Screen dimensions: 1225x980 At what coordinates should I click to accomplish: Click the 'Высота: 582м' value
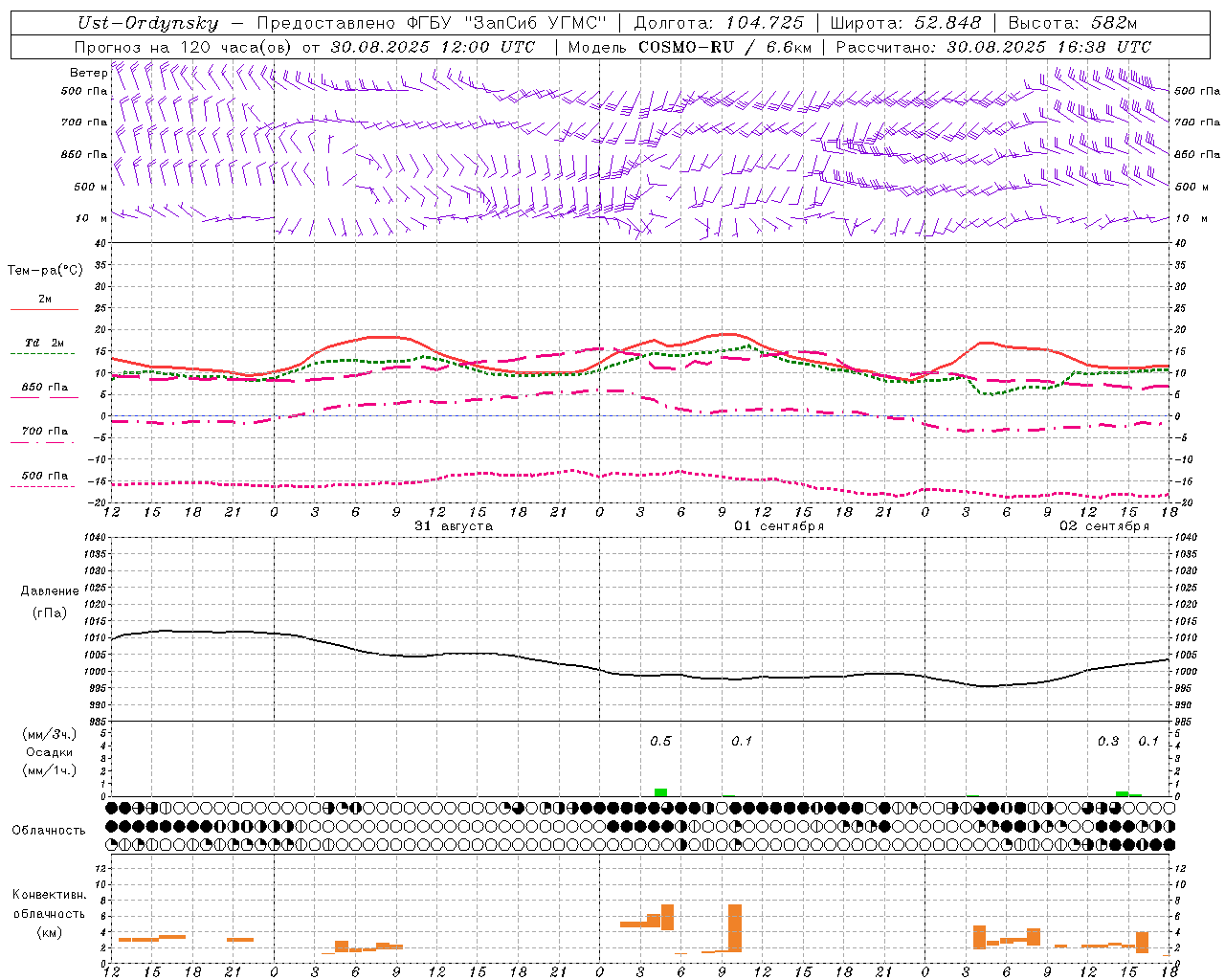point(1073,24)
